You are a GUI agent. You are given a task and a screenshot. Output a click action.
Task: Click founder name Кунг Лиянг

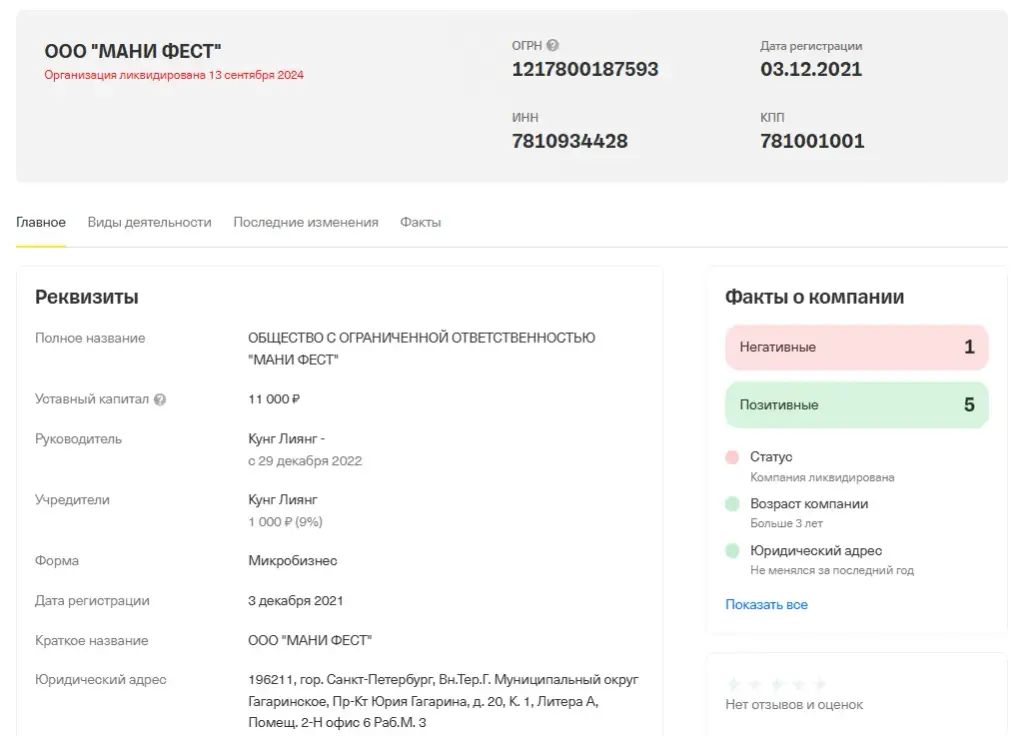pyautogui.click(x=282, y=500)
